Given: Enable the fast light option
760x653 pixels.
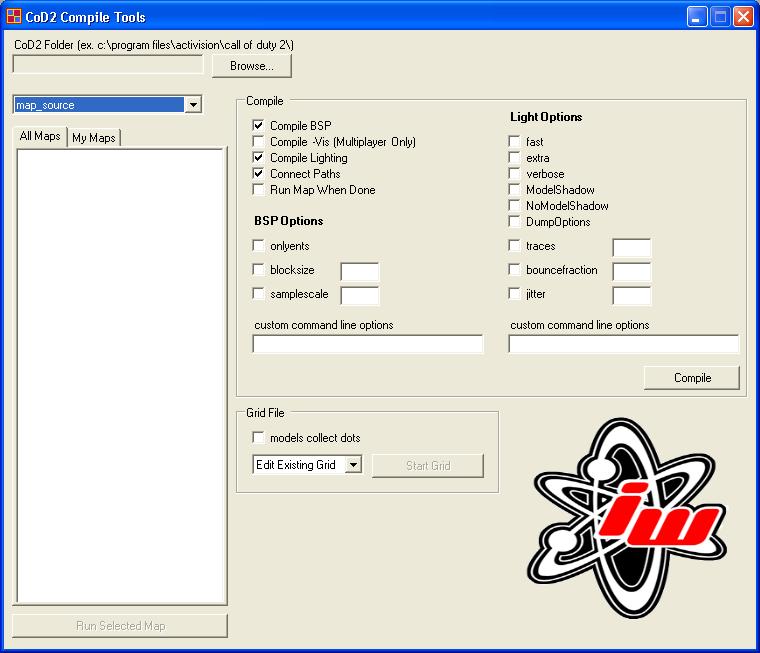Looking at the screenshot, I should coord(514,142).
